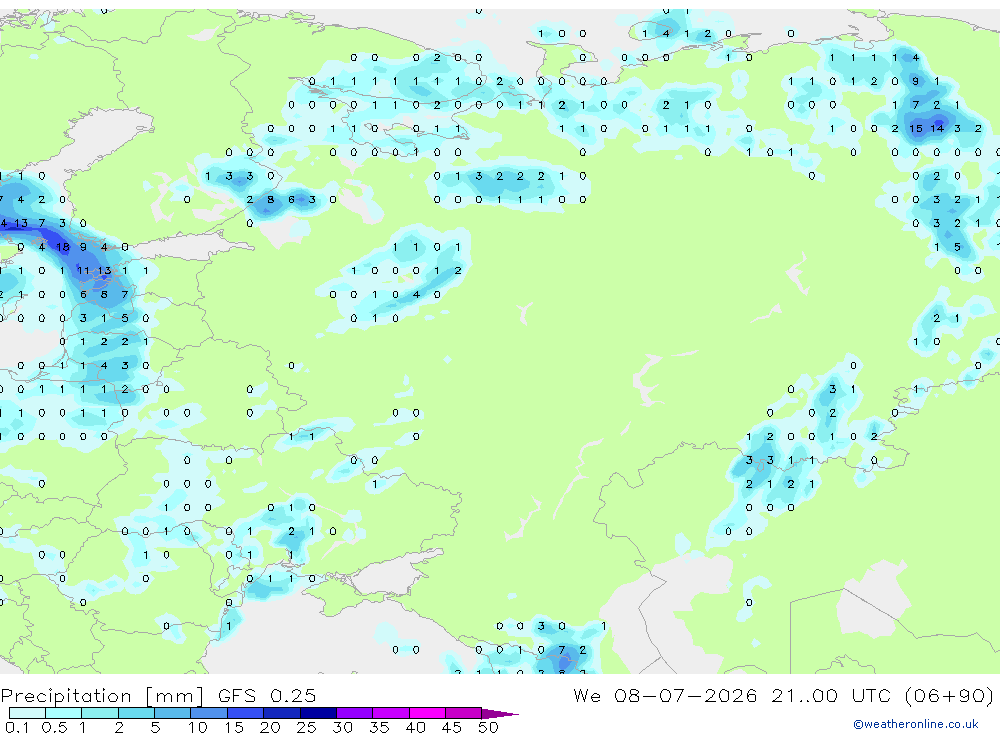Click the legend label "25"
This screenshot has height=733, width=1000.
[x=306, y=727]
